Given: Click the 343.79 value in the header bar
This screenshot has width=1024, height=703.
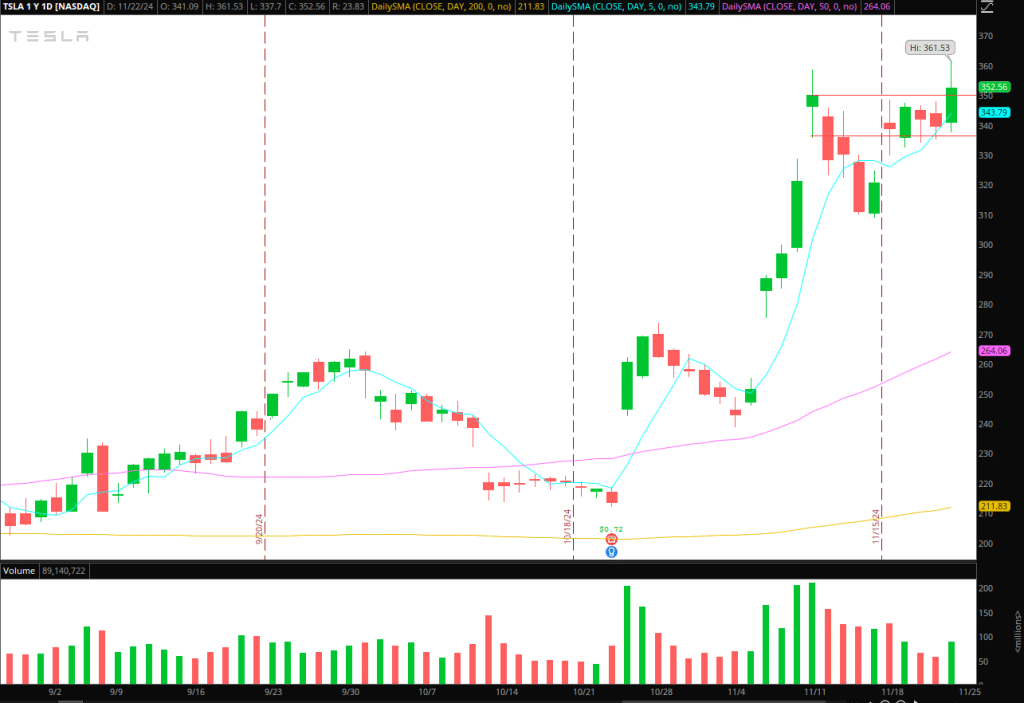Looking at the screenshot, I should tap(701, 7).
